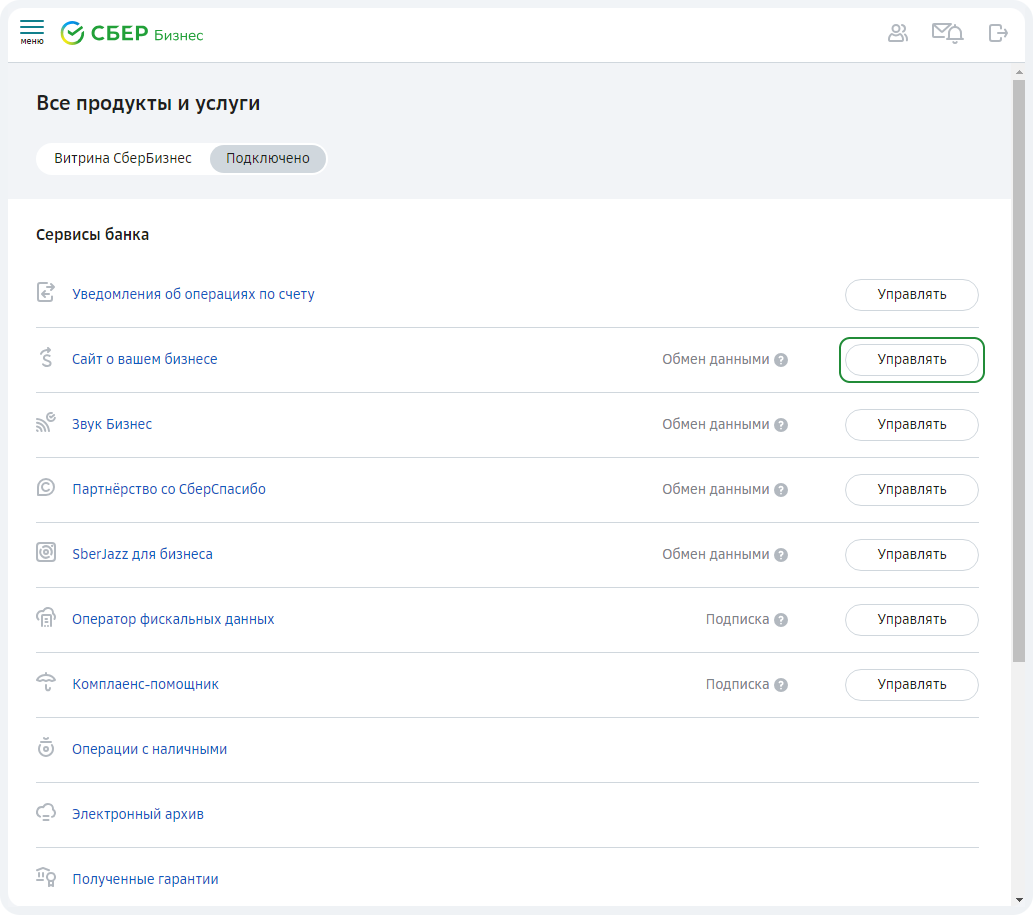Click the scrollbar down arrow
1033x915 pixels.
tap(1019, 899)
